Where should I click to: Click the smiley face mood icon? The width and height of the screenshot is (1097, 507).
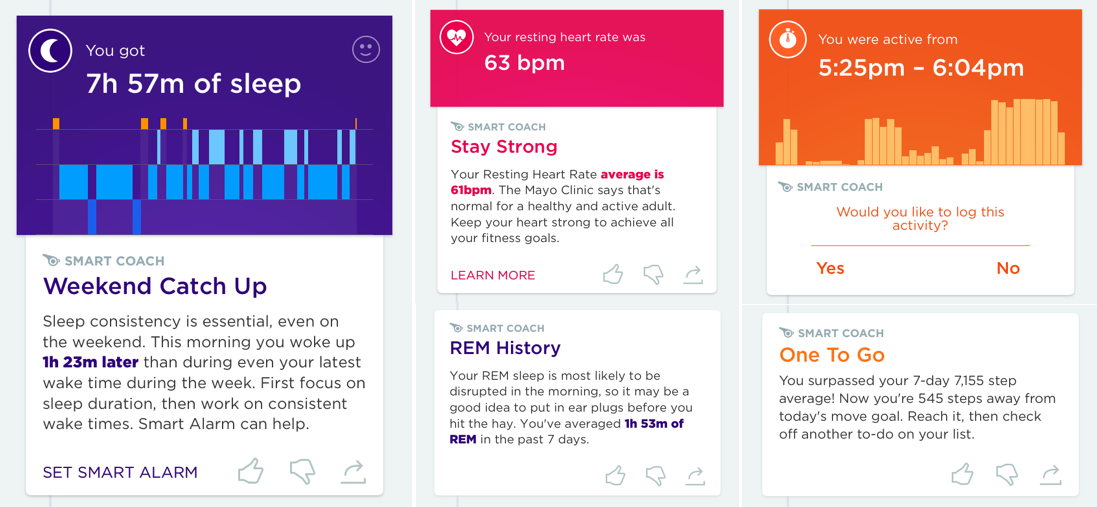tap(366, 50)
